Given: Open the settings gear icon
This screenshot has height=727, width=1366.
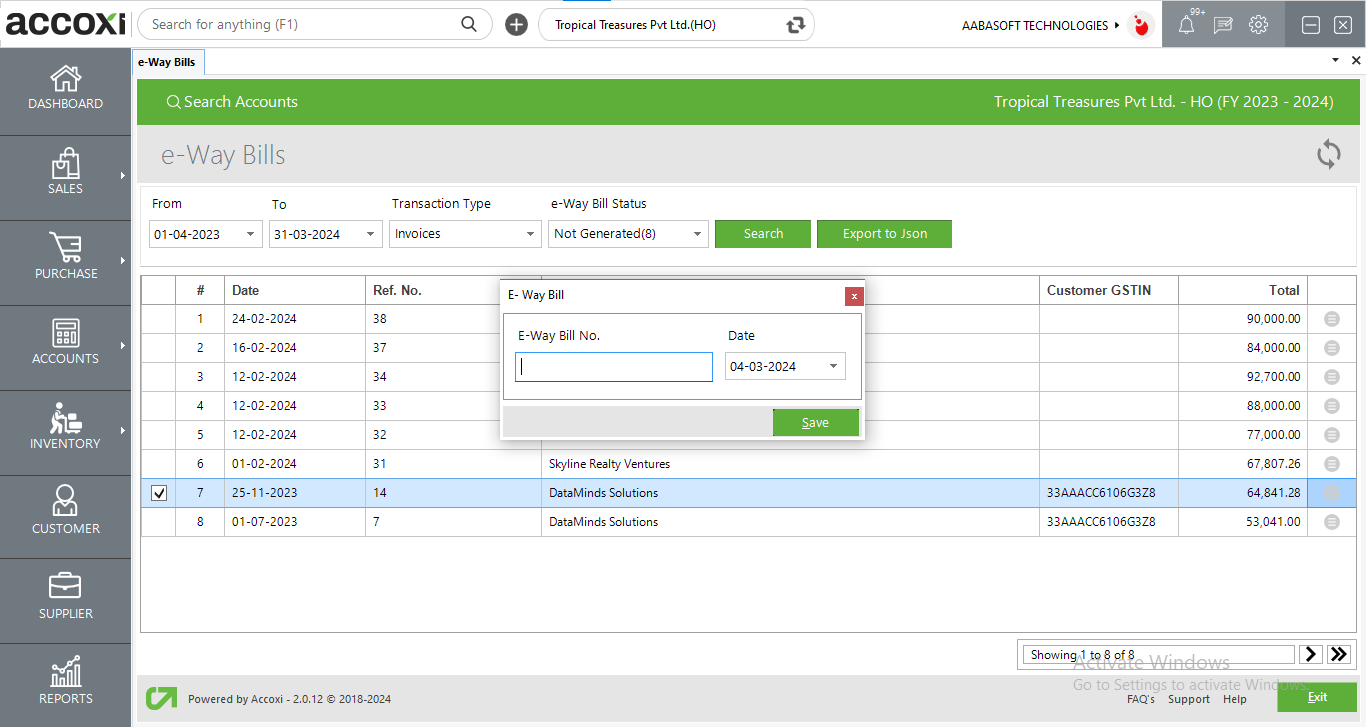Looking at the screenshot, I should tap(1258, 25).
